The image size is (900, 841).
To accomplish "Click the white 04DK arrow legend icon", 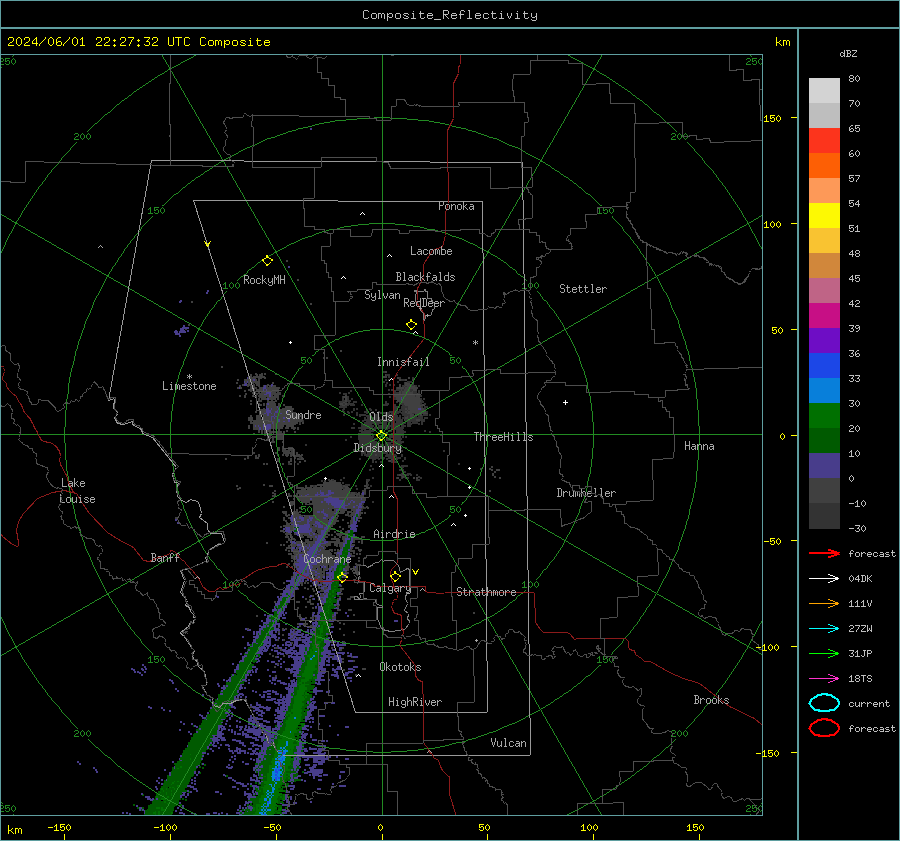I will pyautogui.click(x=824, y=578).
